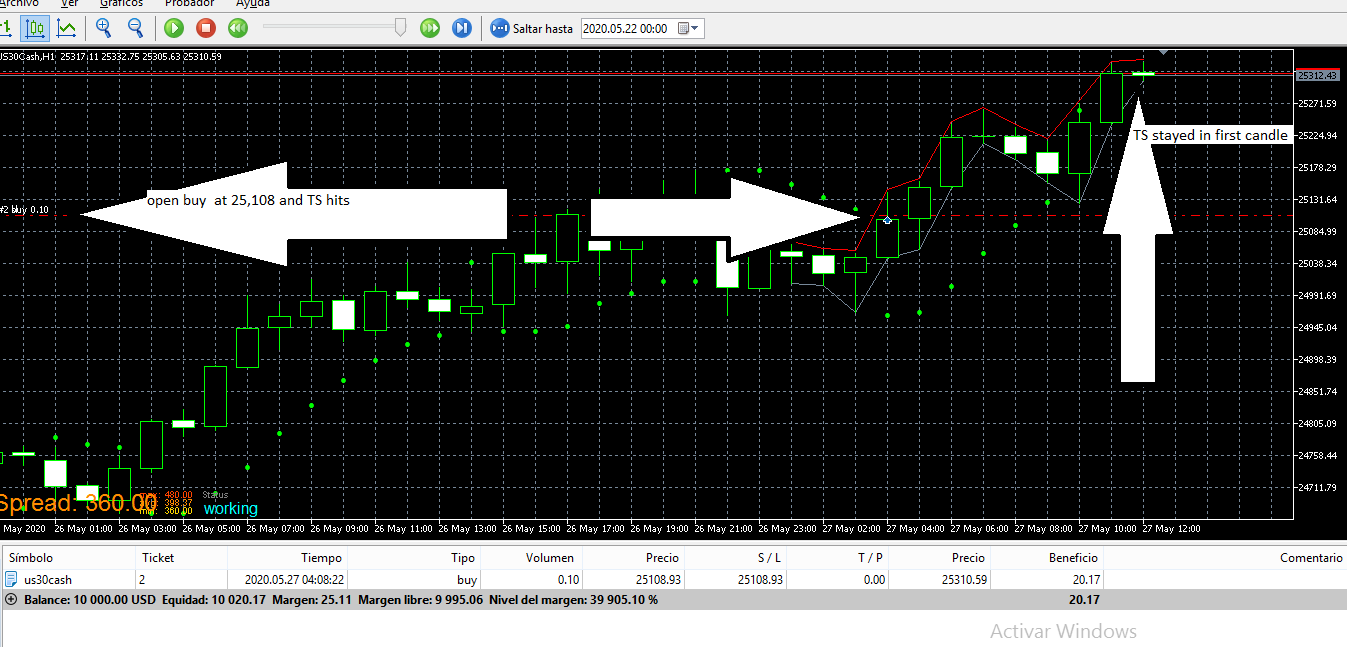This screenshot has width=1347, height=647.
Task: Click the blue trade entry marker on the chart
Action: point(887,220)
